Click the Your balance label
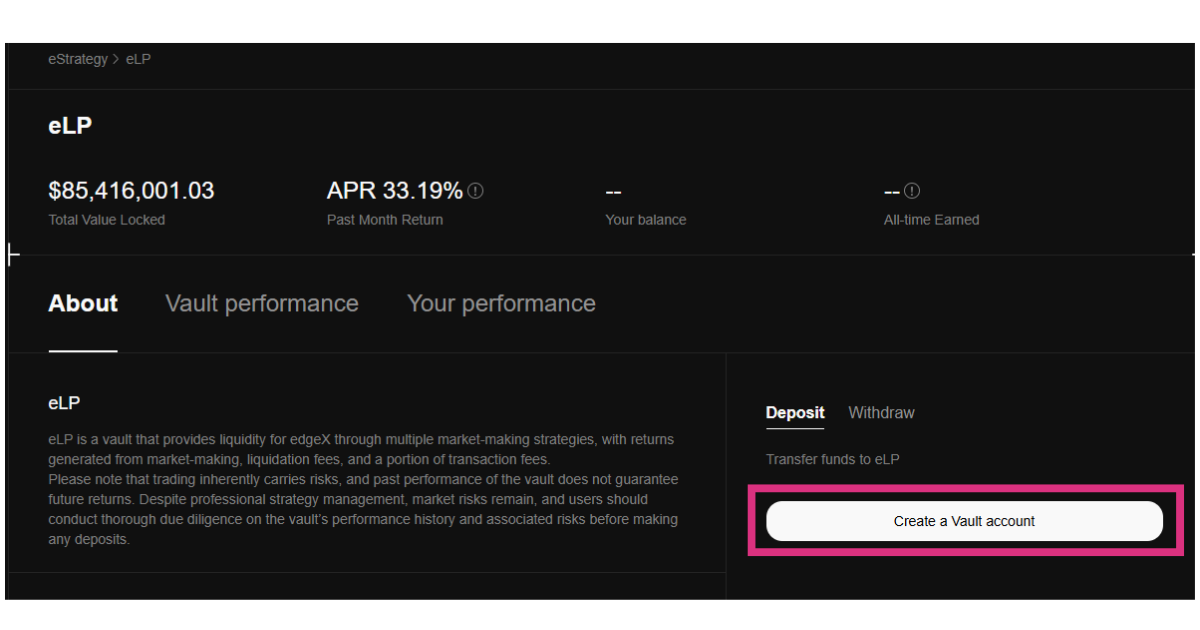The width and height of the screenshot is (1200, 630). (645, 220)
